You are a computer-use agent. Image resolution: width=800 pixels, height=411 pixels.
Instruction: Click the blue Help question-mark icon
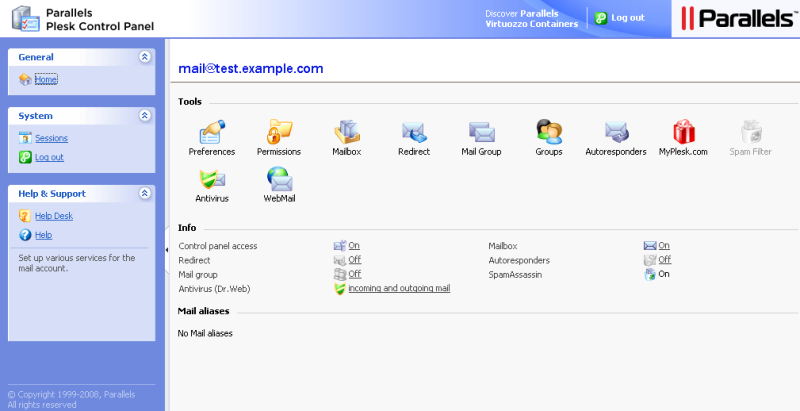[x=26, y=235]
